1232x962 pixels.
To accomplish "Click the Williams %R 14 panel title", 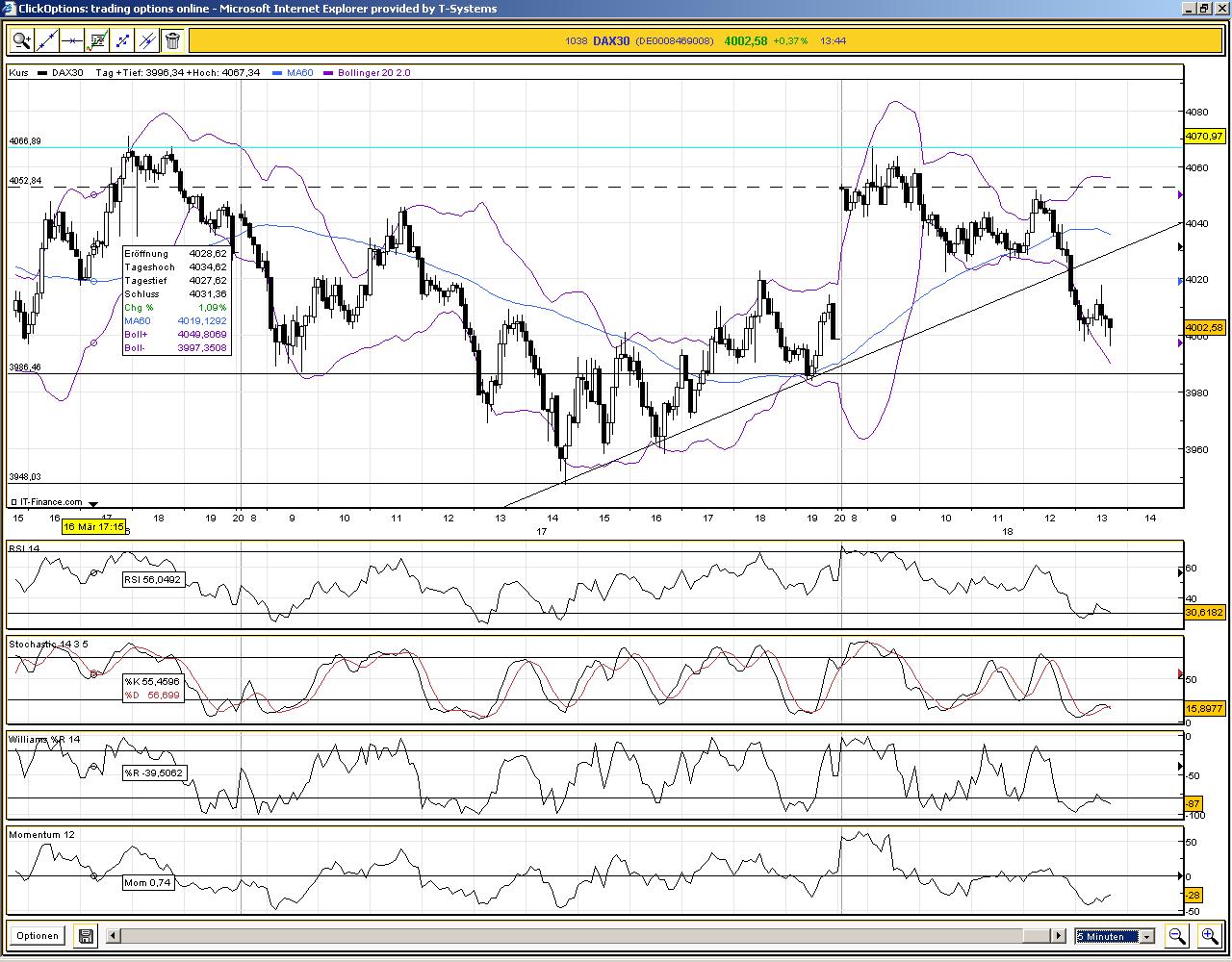I will 44,739.
